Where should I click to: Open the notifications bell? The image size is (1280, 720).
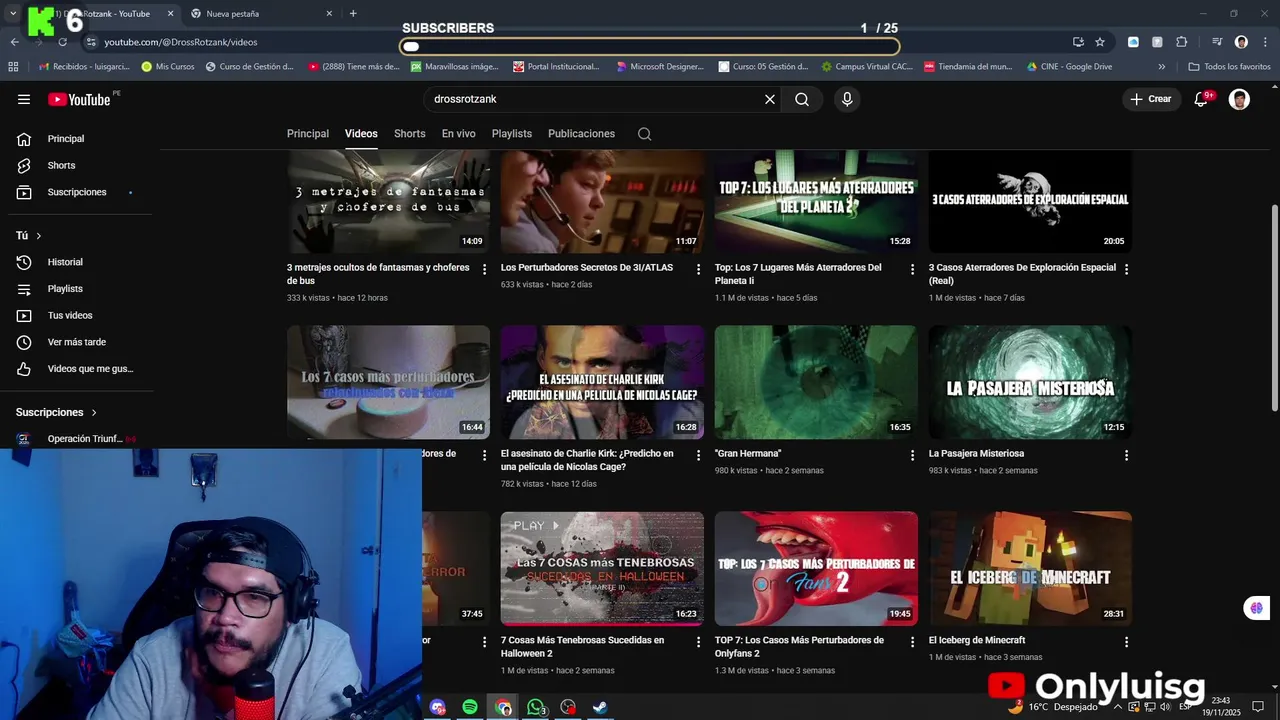[1202, 99]
